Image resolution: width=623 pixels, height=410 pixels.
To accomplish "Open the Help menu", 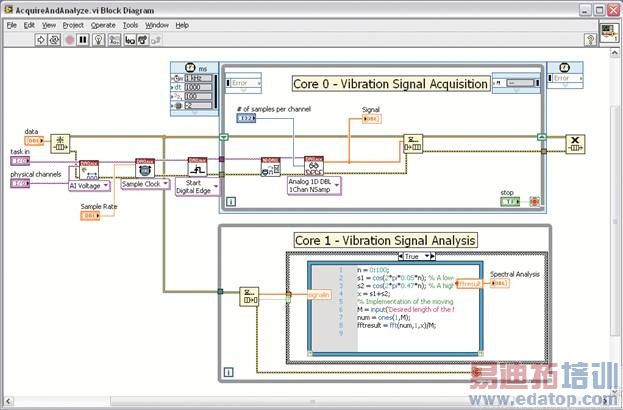I will point(182,25).
